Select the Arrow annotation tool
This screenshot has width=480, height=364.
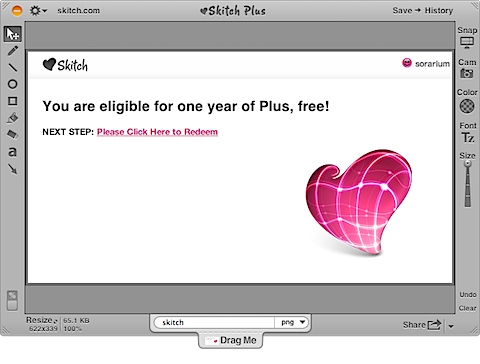(x=13, y=169)
